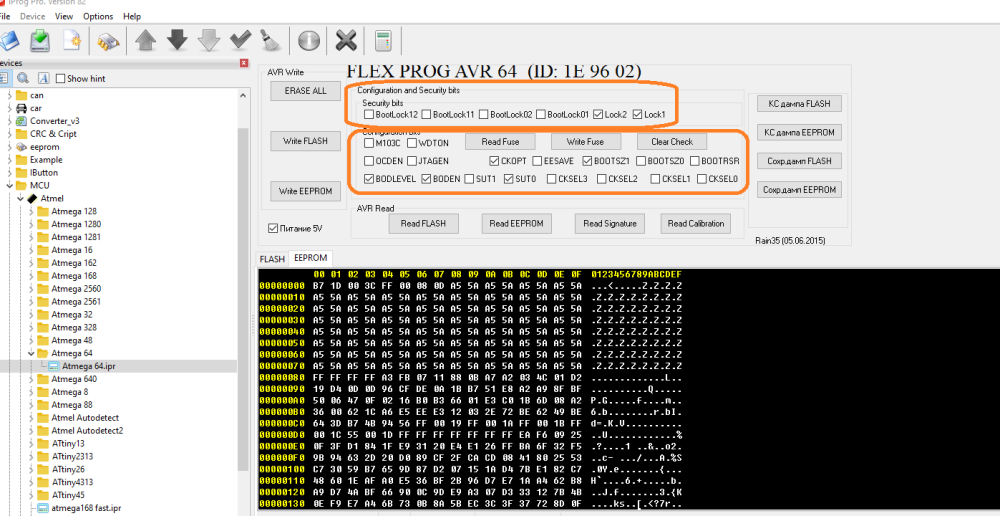Viewport: 1000px width, 516px height.
Task: Expand the ATtiny2313 folder
Action: [31, 456]
